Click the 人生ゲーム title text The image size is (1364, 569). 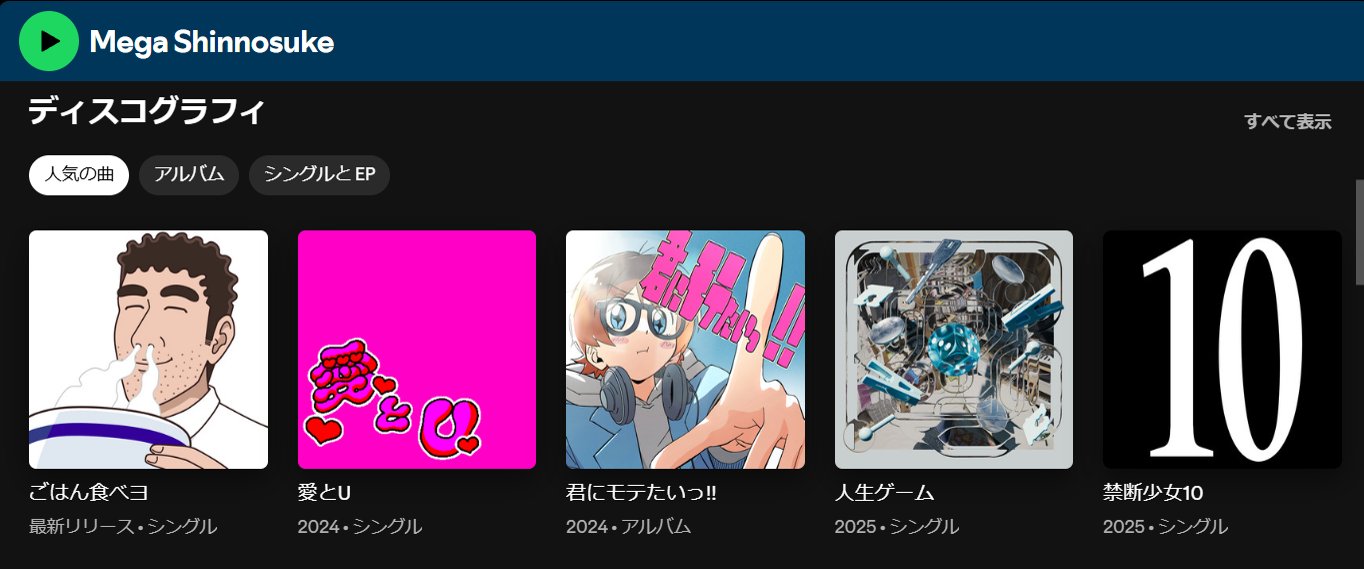[885, 493]
